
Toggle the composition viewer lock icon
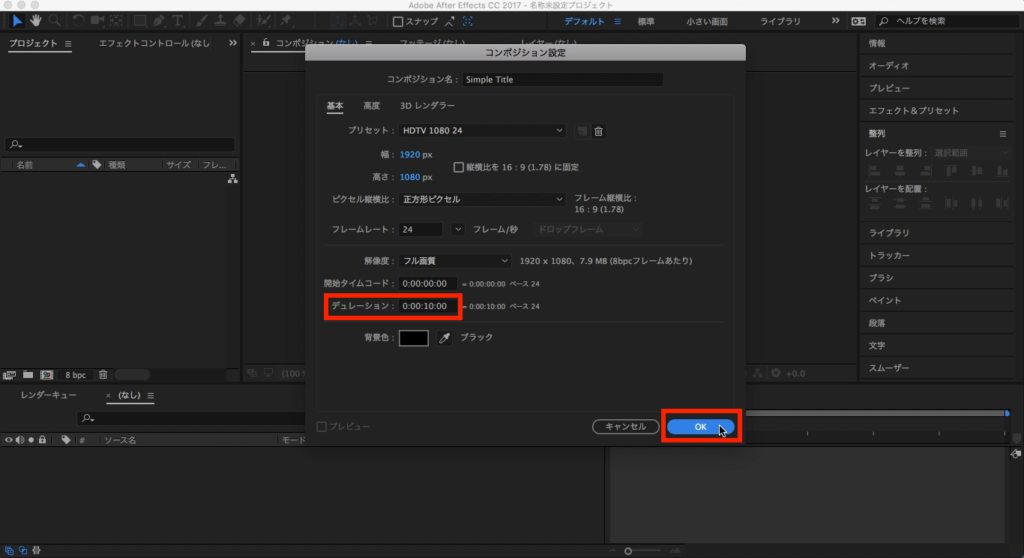coord(266,42)
